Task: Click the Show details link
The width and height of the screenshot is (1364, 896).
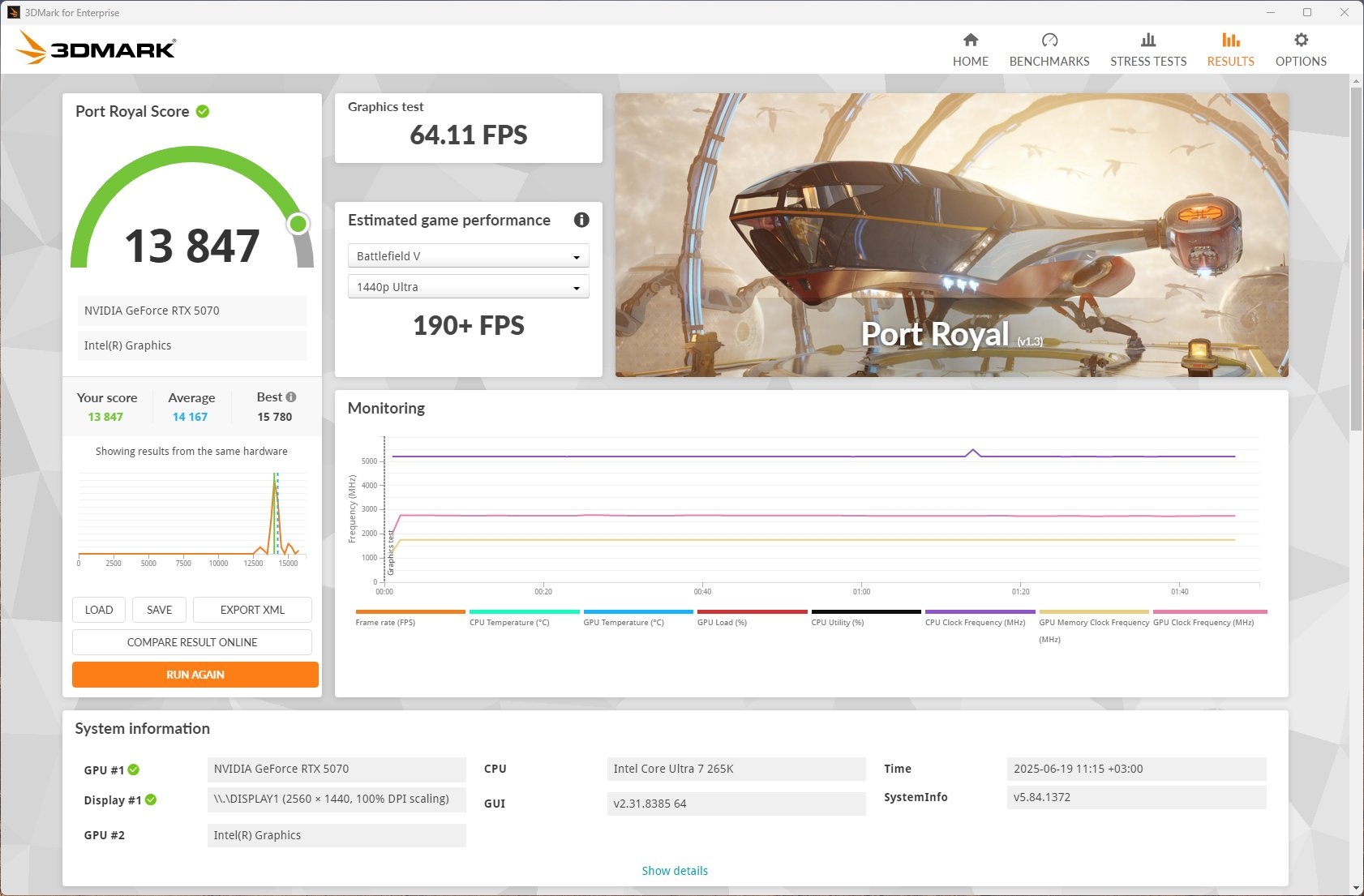Action: pos(675,871)
